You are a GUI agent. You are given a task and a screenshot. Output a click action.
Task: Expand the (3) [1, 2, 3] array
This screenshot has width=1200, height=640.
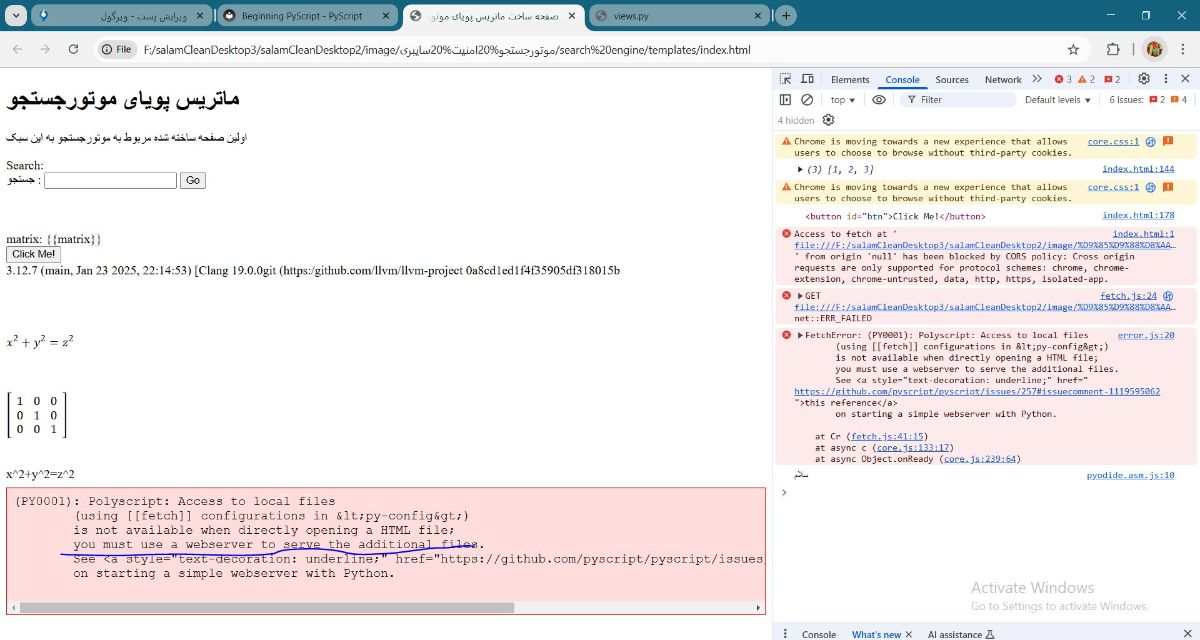coord(800,170)
